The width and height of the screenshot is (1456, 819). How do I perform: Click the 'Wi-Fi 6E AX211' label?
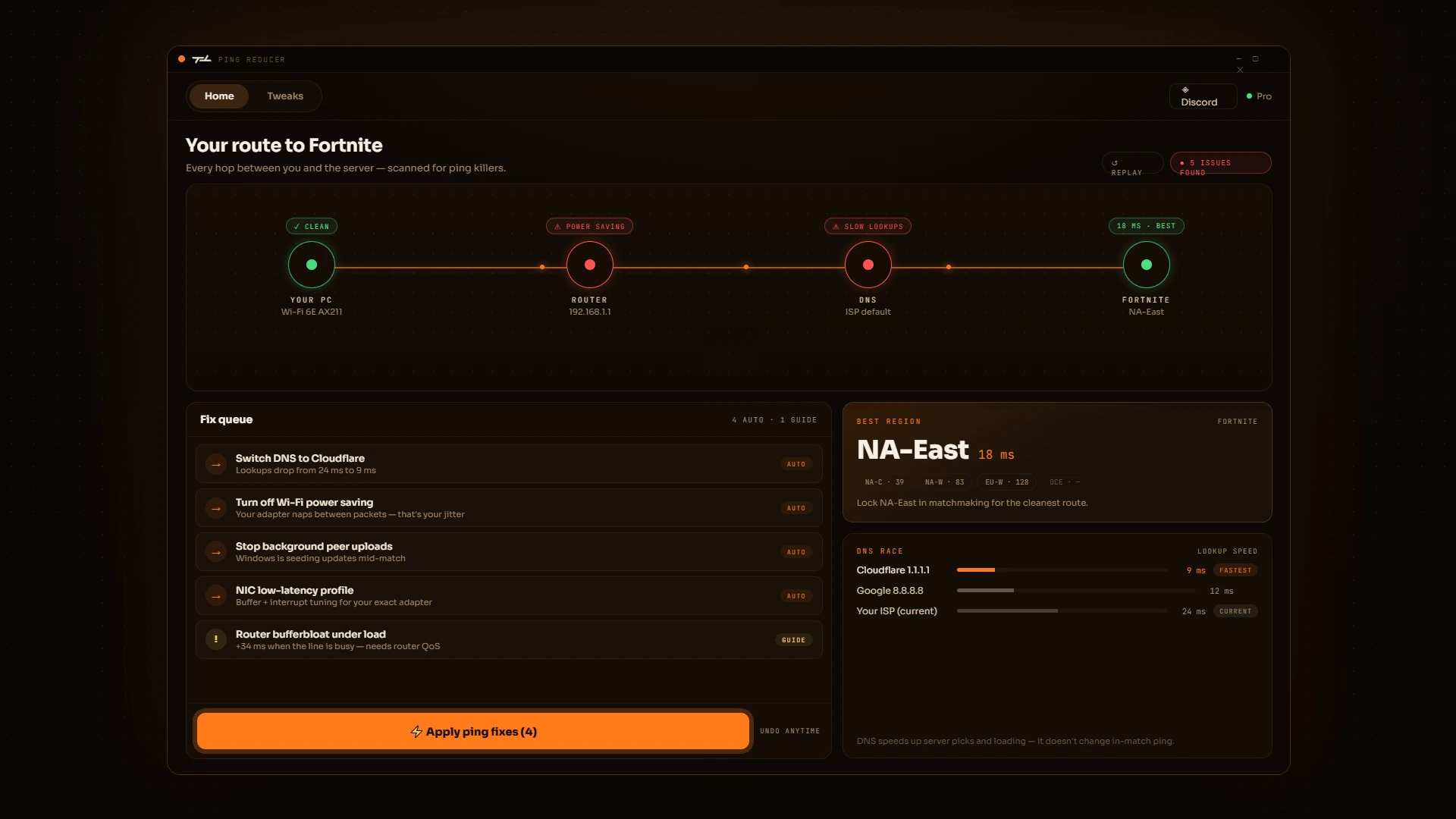tap(312, 312)
